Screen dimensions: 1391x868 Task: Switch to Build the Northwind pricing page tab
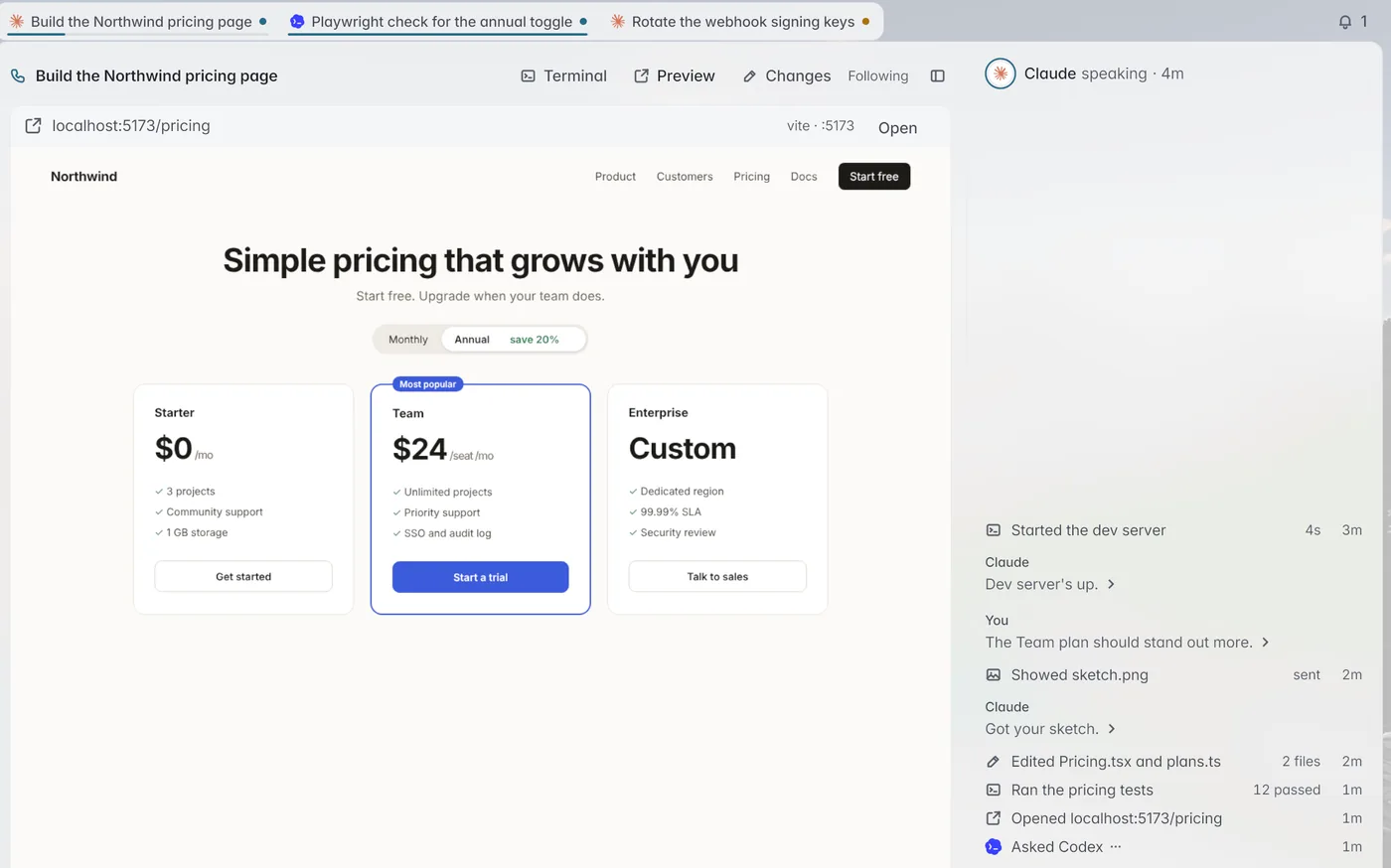(138, 22)
